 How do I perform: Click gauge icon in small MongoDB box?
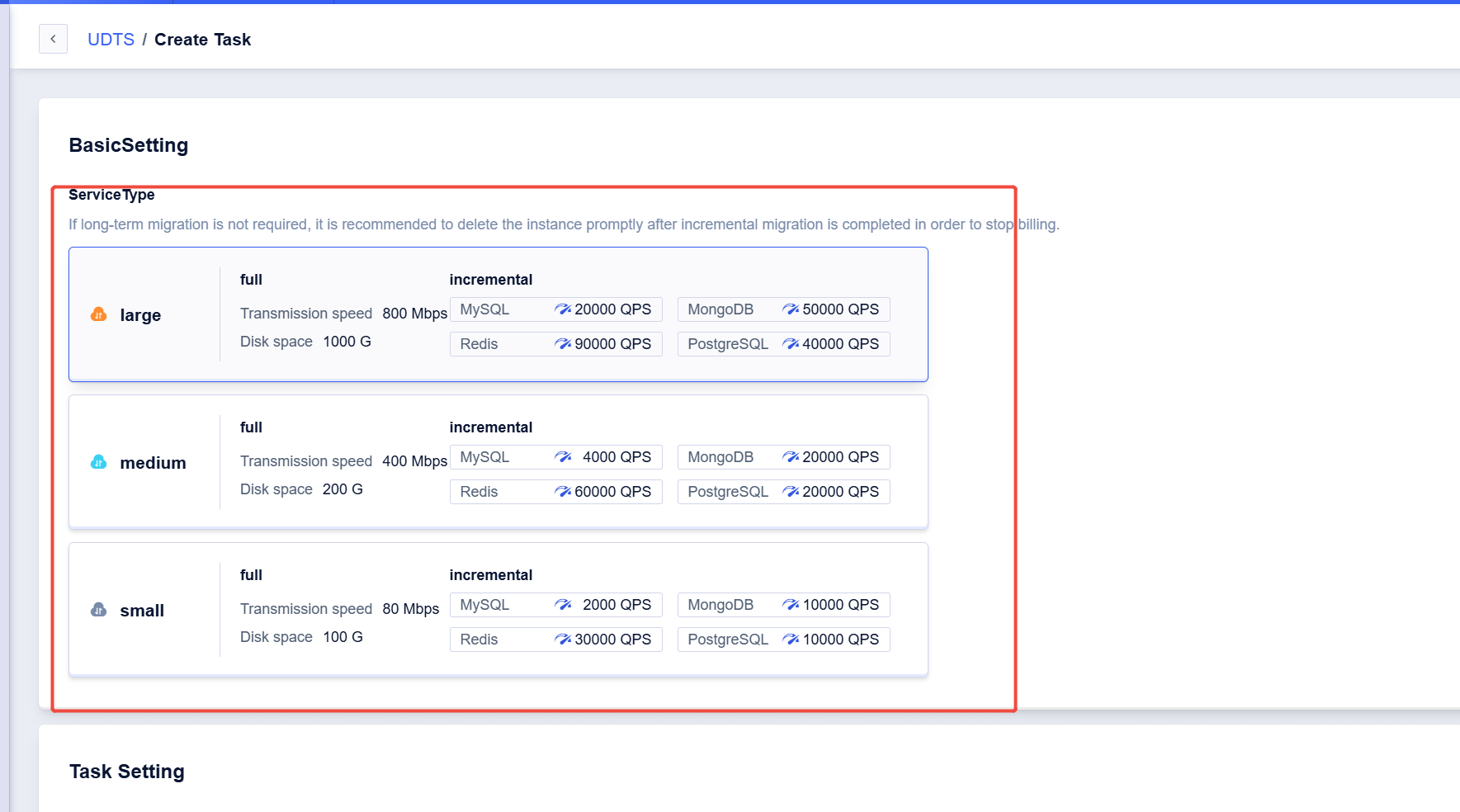(791, 605)
